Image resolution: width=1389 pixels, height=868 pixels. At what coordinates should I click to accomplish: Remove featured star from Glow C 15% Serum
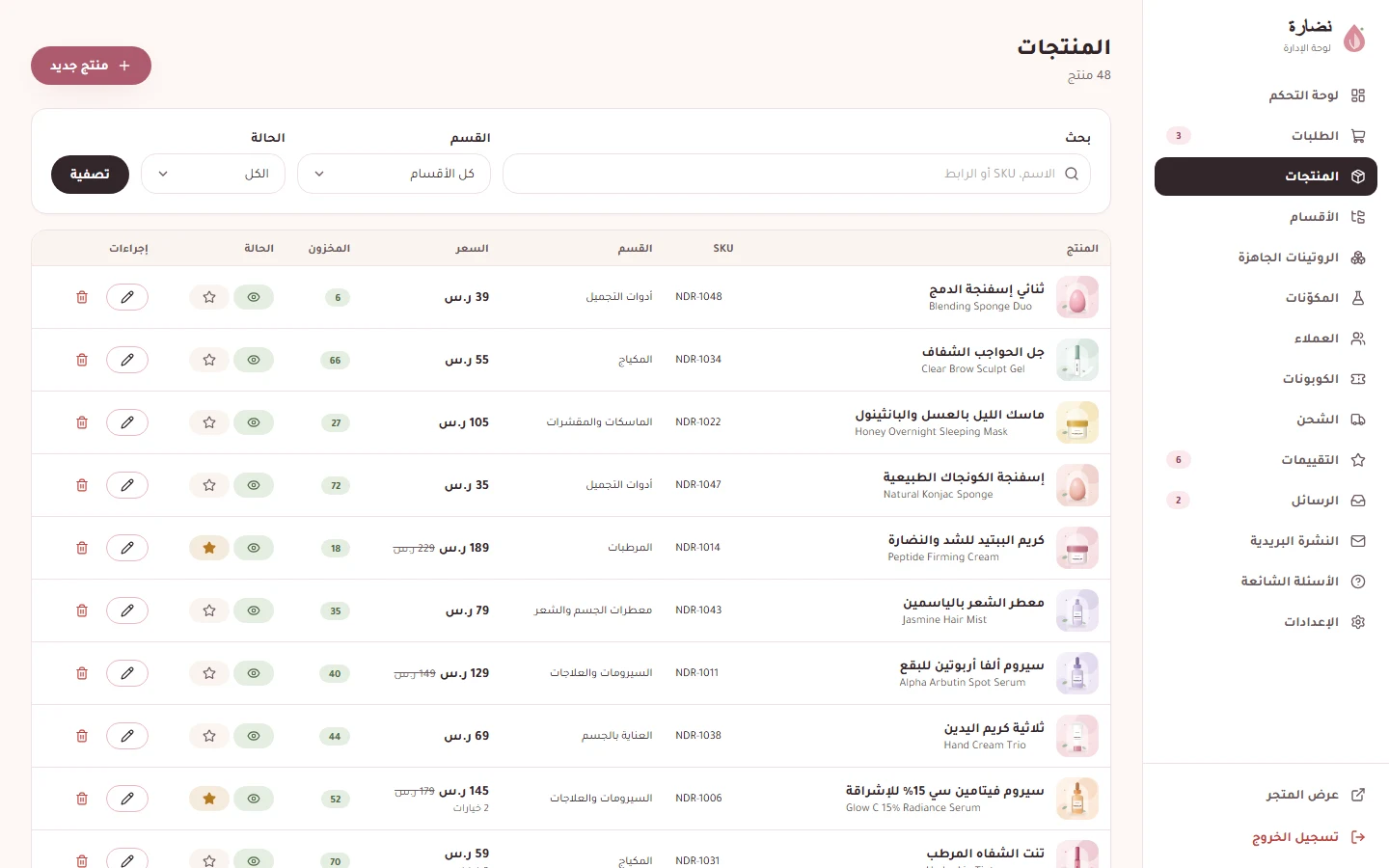point(209,799)
